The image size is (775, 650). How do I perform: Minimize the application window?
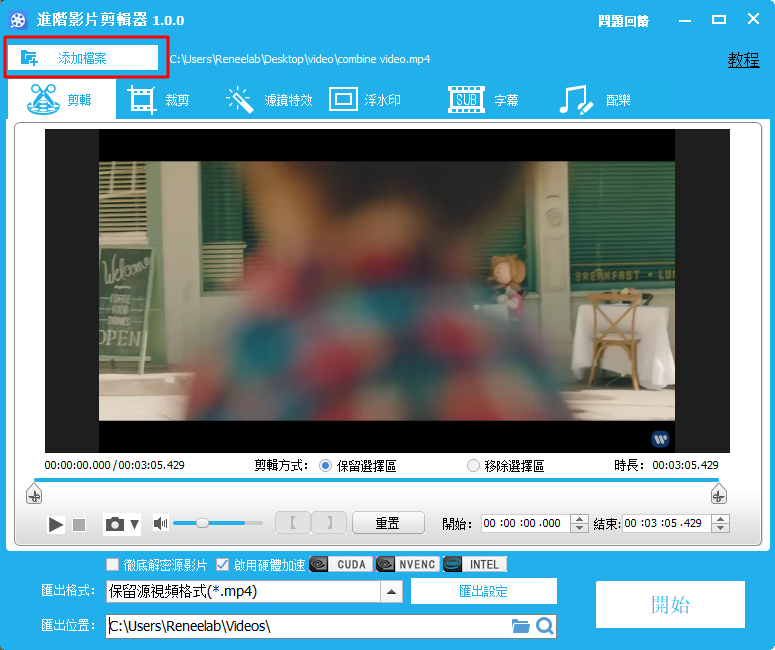685,21
